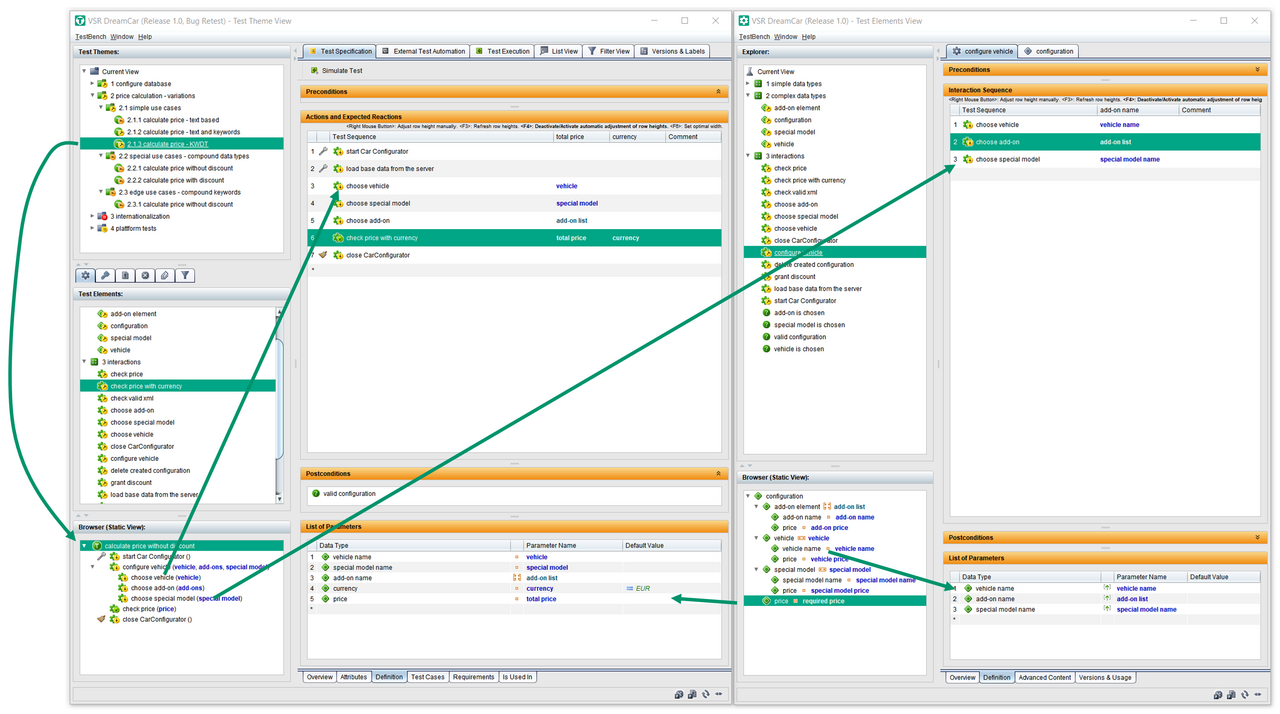Screen dimensions: 1280x714
Task: Select choose special model row in Interaction Sequence
Action: [1105, 159]
